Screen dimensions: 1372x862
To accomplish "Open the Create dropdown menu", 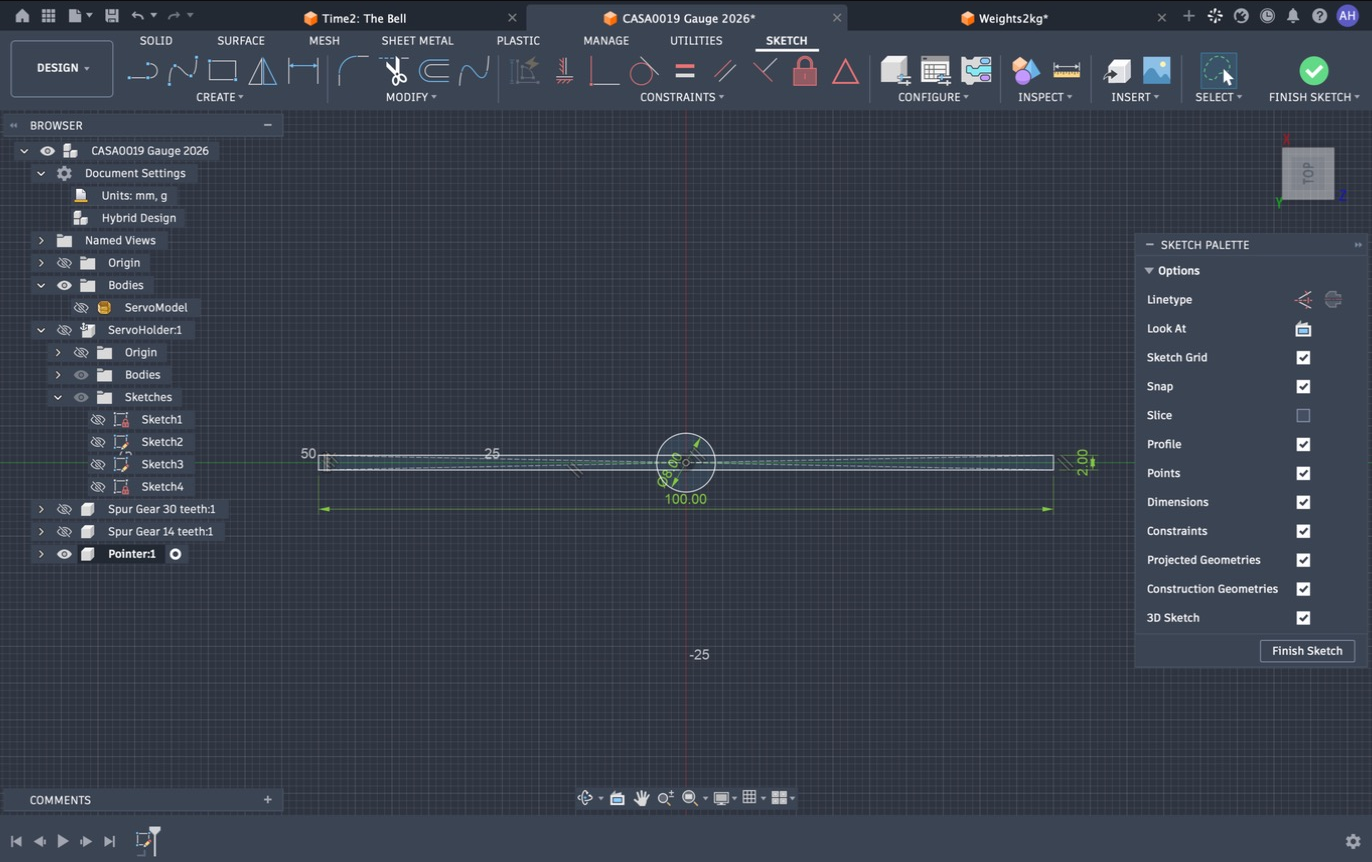I will (219, 97).
